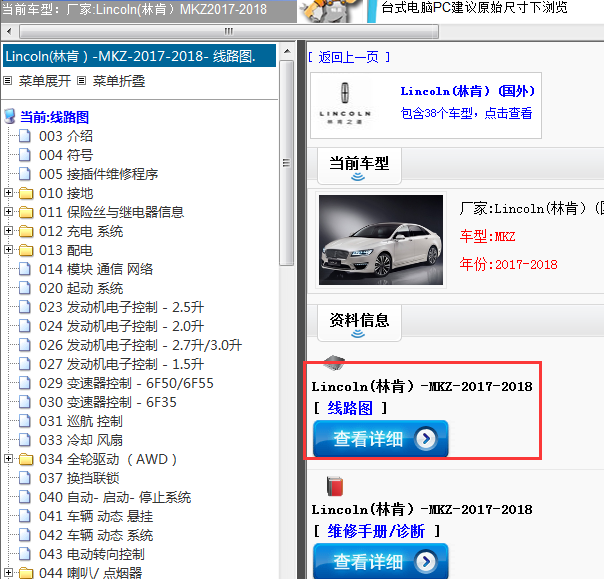Click the 车型:MKZ text
Image resolution: width=604 pixels, height=579 pixels.
coord(487,236)
